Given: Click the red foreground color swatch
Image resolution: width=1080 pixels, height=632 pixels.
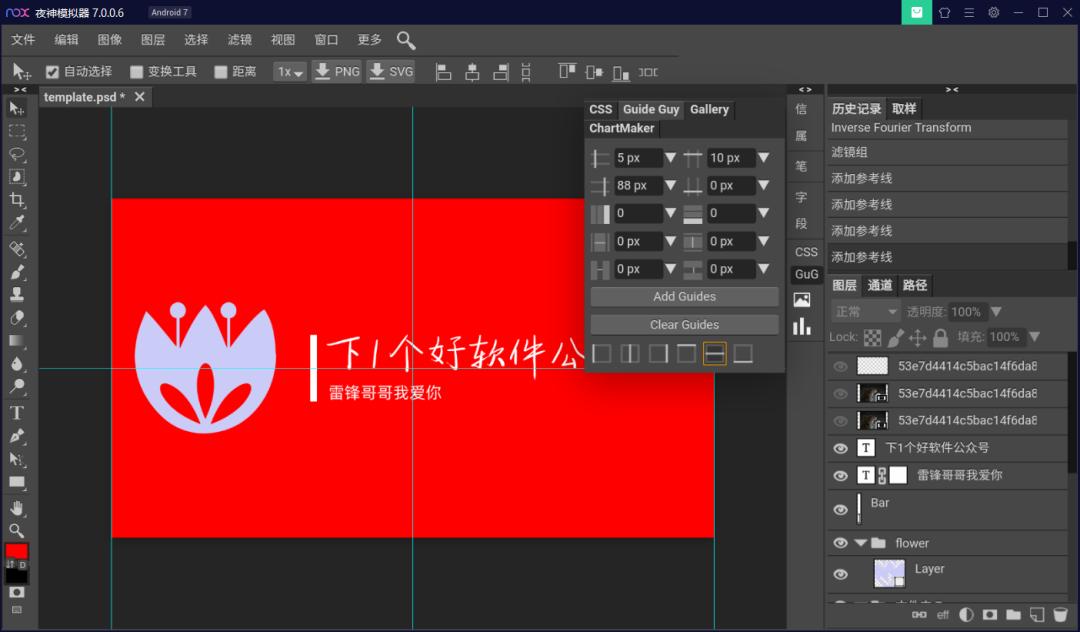Looking at the screenshot, I should pos(15,550).
